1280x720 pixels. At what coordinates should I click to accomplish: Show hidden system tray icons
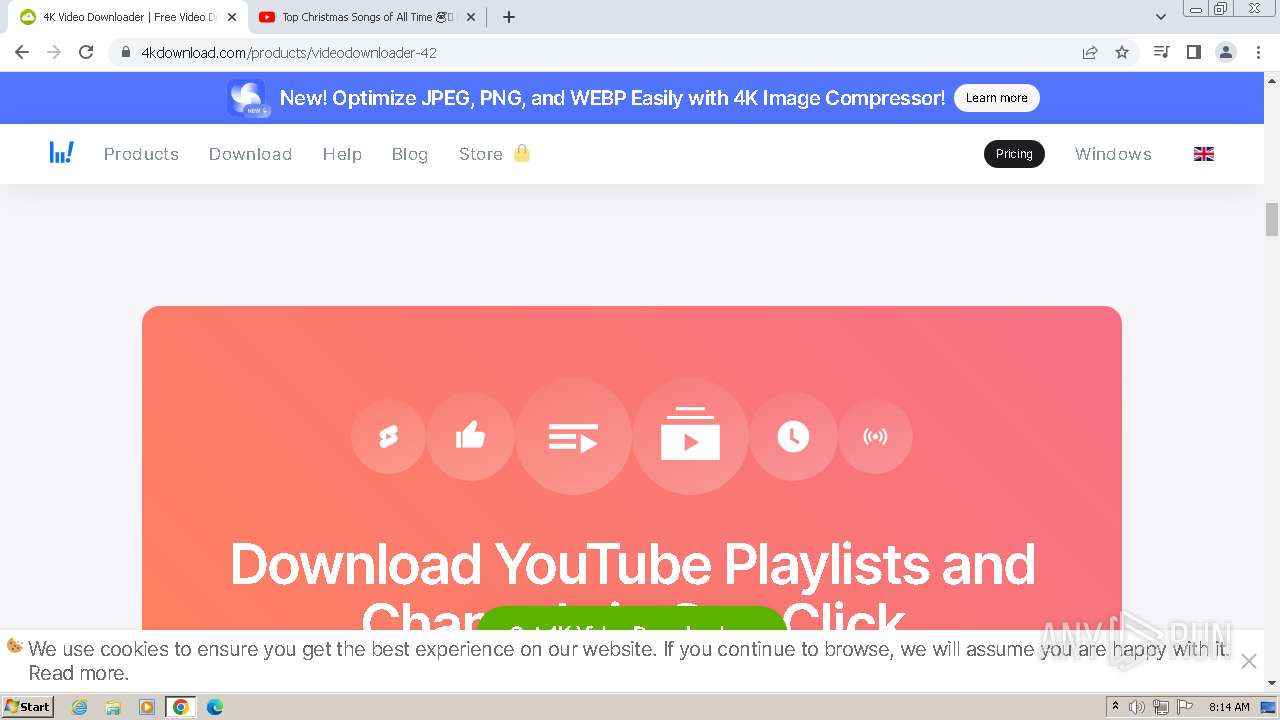[1115, 707]
